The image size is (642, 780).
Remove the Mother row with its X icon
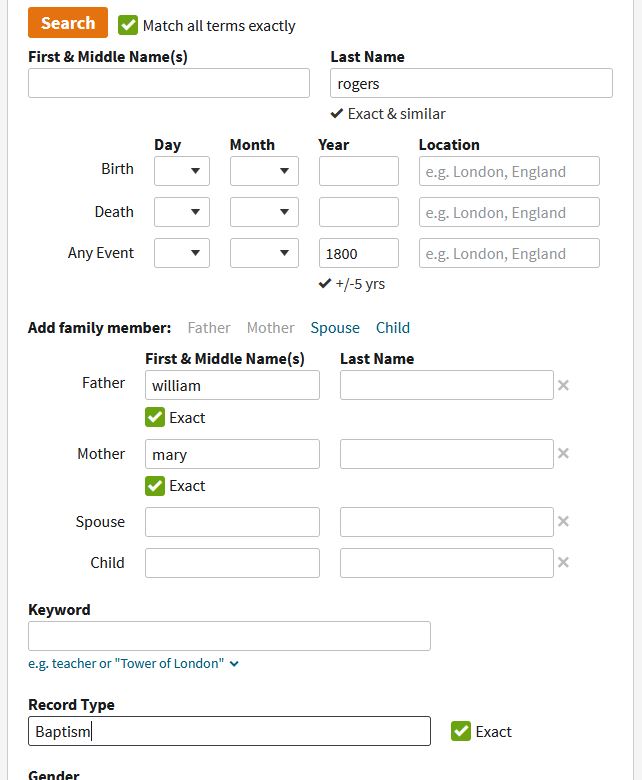click(563, 454)
